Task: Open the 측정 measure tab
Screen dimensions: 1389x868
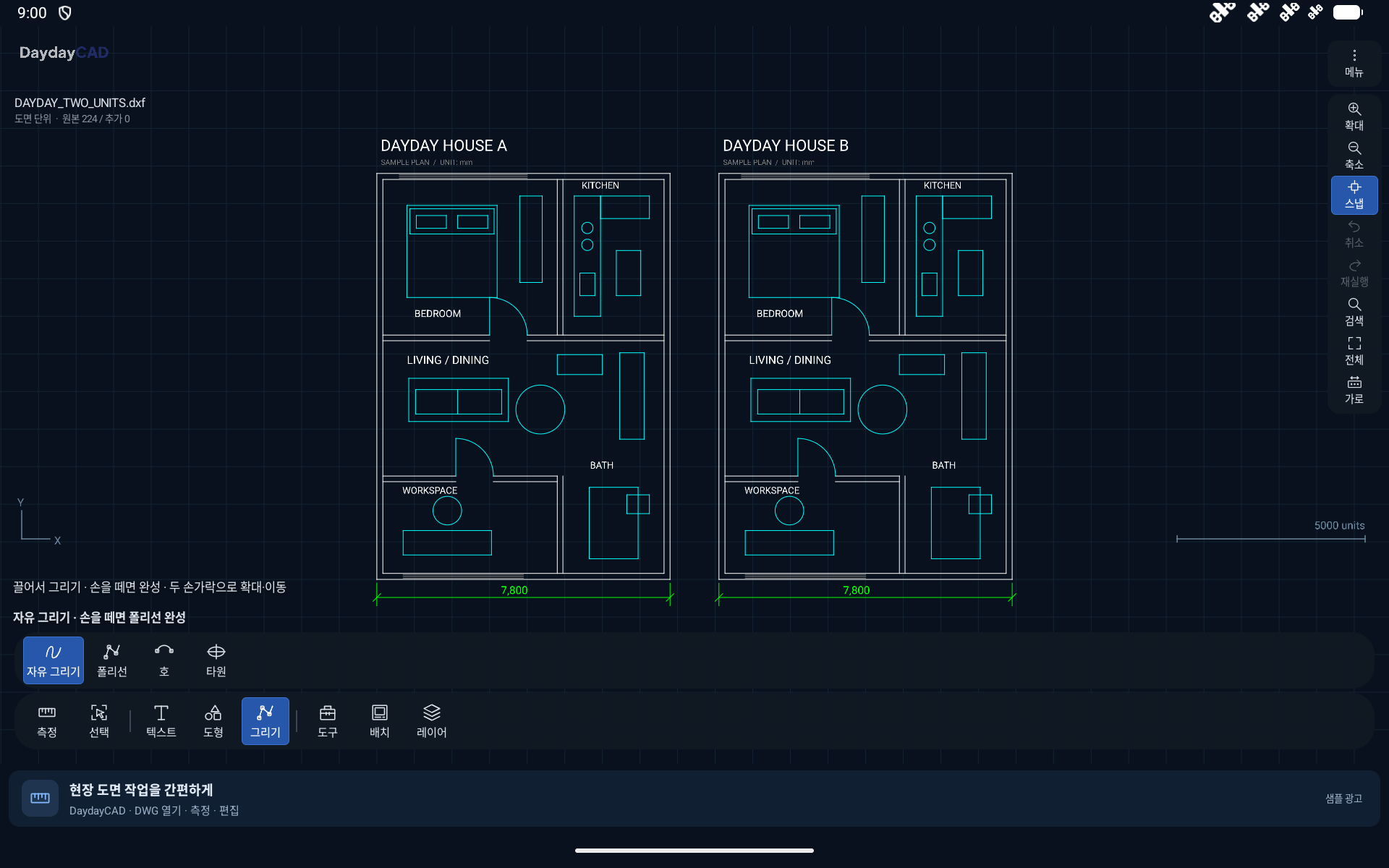Action: [47, 721]
